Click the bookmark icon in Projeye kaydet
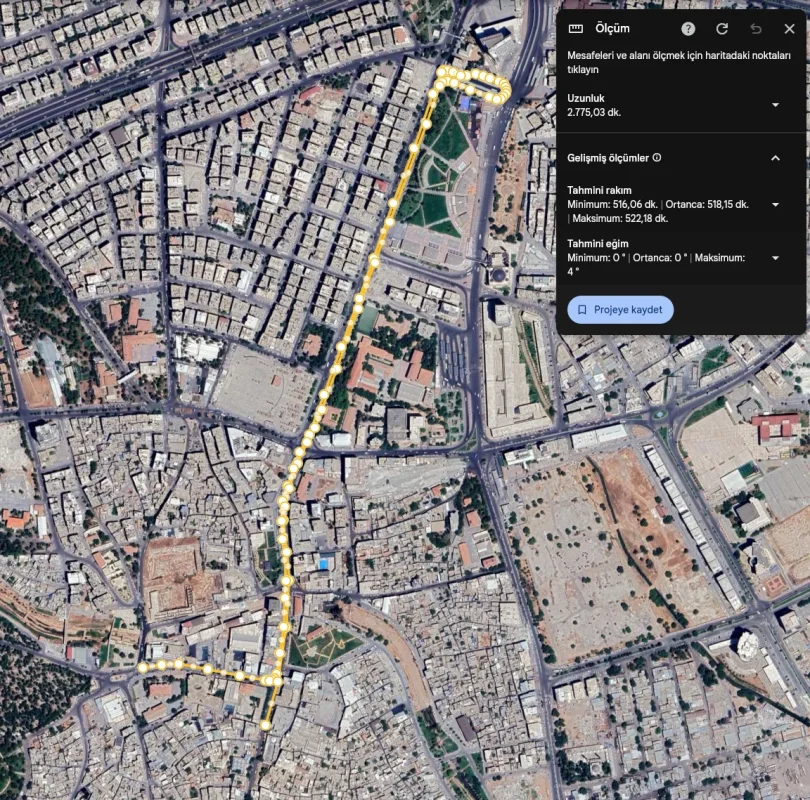The height and width of the screenshot is (800, 810). (x=582, y=310)
